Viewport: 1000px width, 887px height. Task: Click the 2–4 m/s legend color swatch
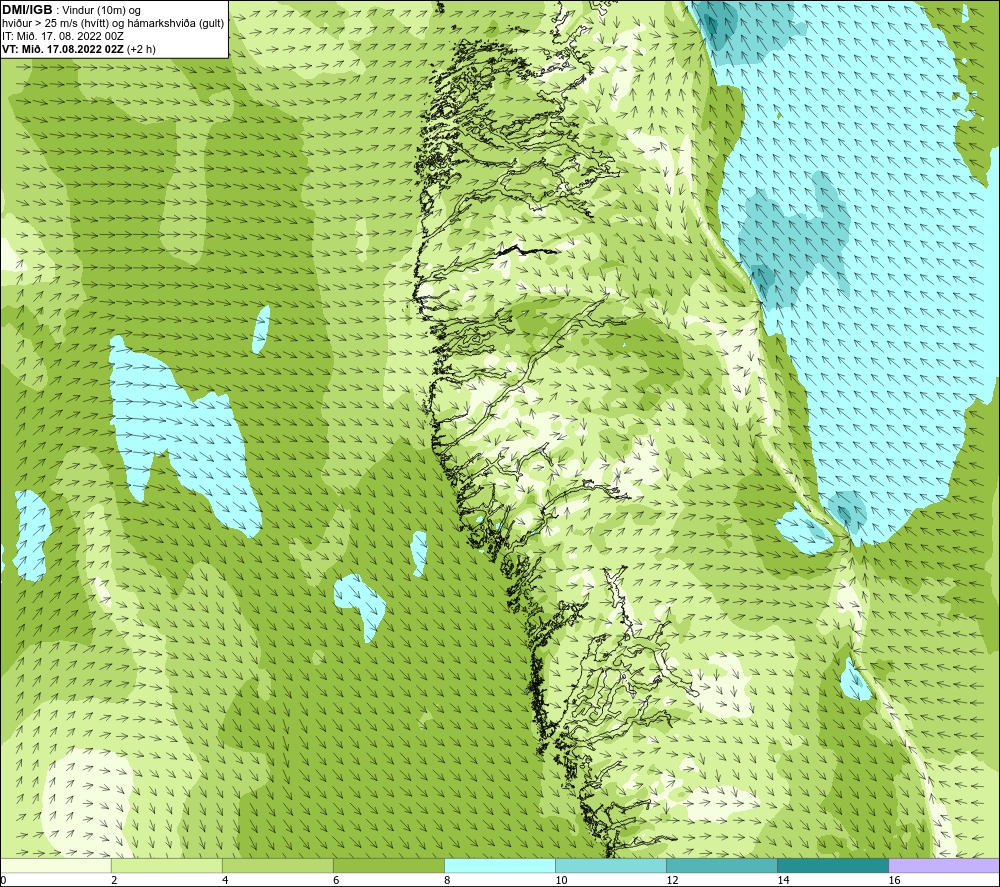tap(166, 865)
